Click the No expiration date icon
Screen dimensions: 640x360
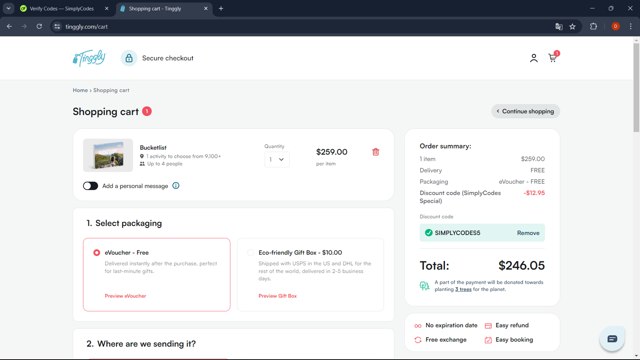point(418,326)
